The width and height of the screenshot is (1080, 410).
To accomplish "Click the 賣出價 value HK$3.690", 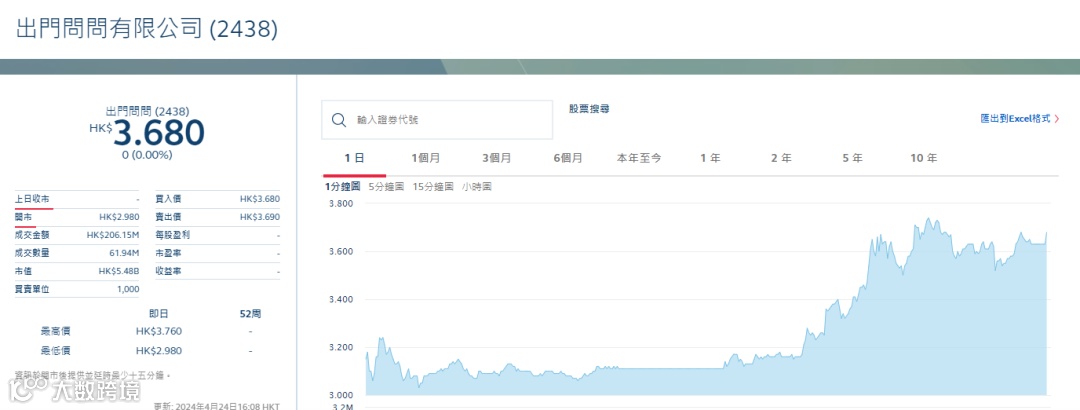I will (260, 216).
